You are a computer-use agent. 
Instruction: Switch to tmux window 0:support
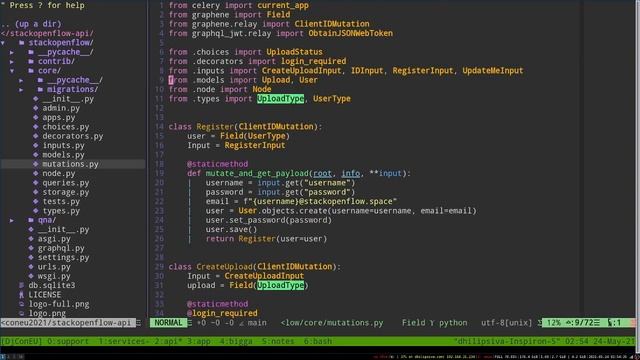click(x=68, y=341)
